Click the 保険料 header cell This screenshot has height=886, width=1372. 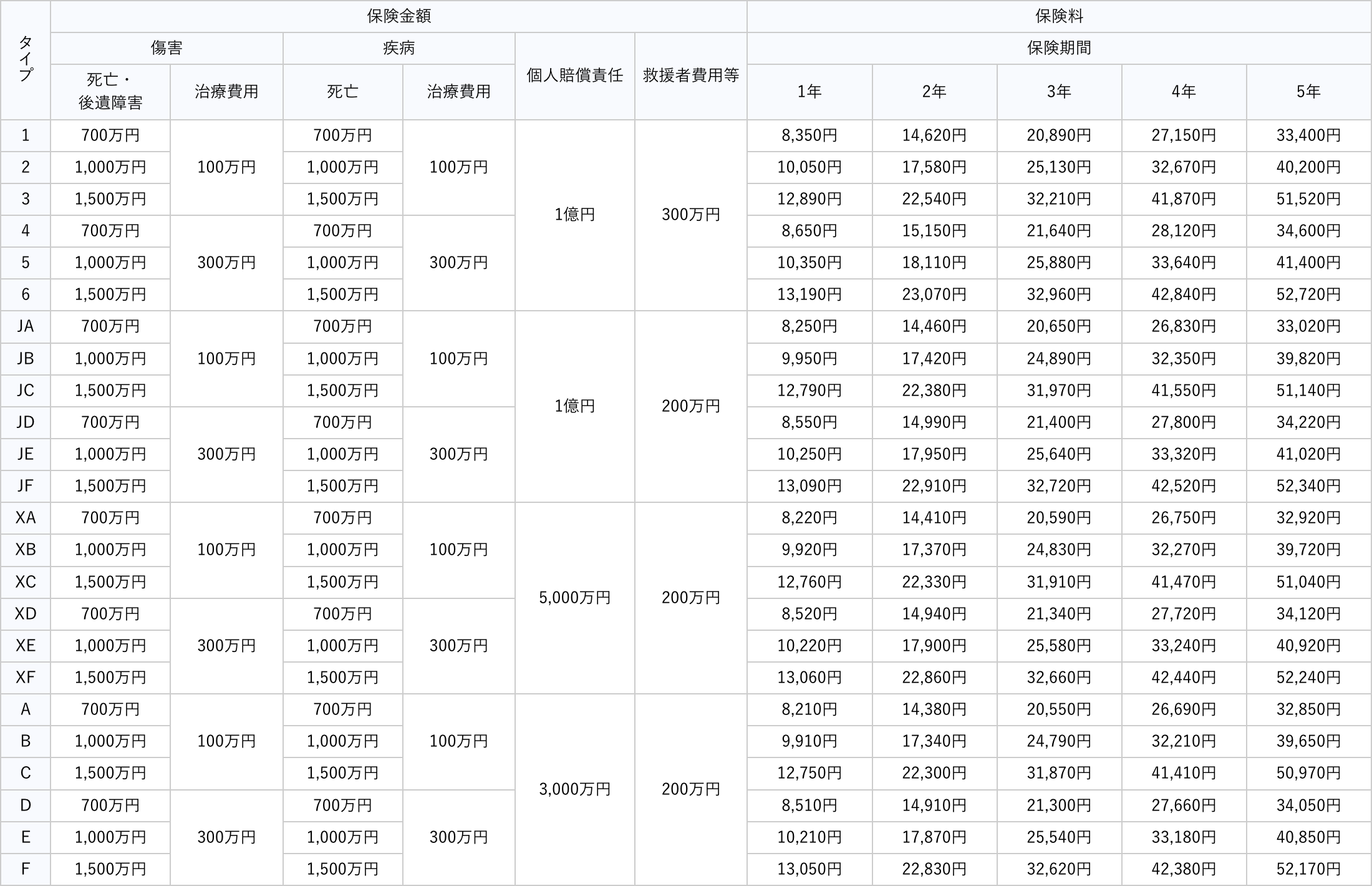tap(1059, 16)
